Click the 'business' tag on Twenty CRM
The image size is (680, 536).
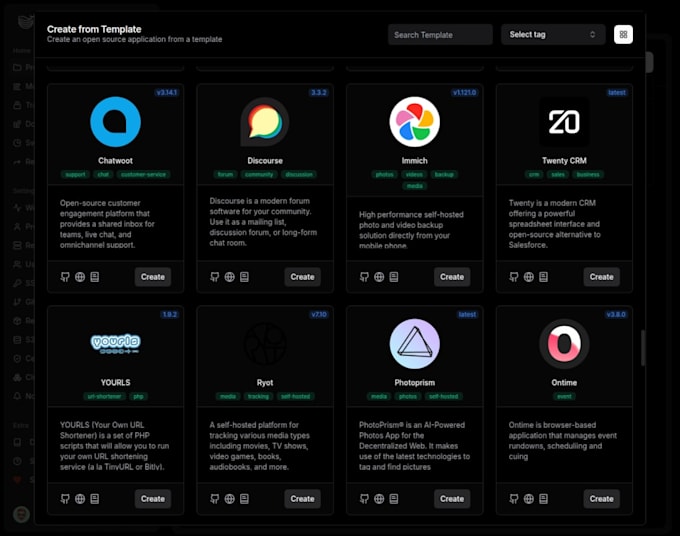point(588,174)
